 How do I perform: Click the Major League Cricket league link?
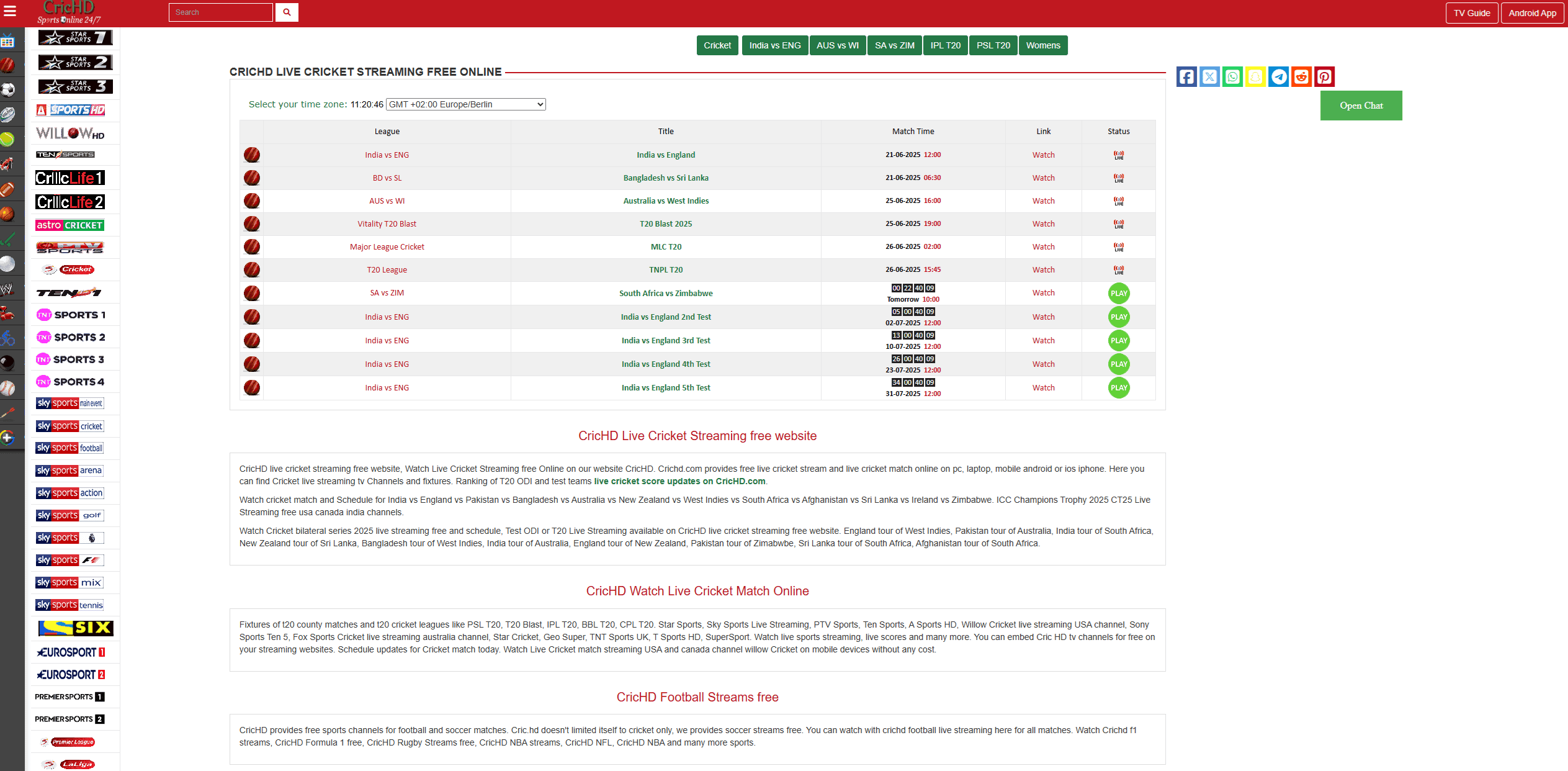tap(387, 247)
